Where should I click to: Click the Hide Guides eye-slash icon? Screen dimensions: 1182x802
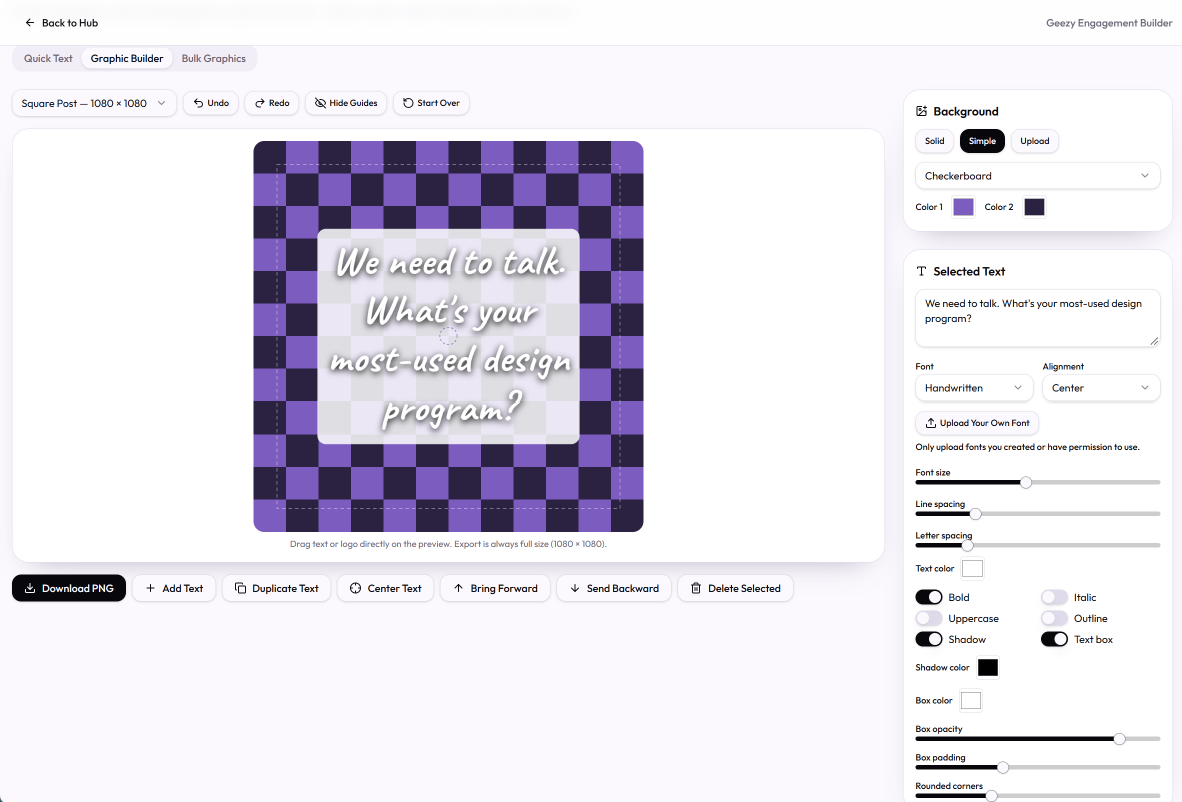point(320,103)
